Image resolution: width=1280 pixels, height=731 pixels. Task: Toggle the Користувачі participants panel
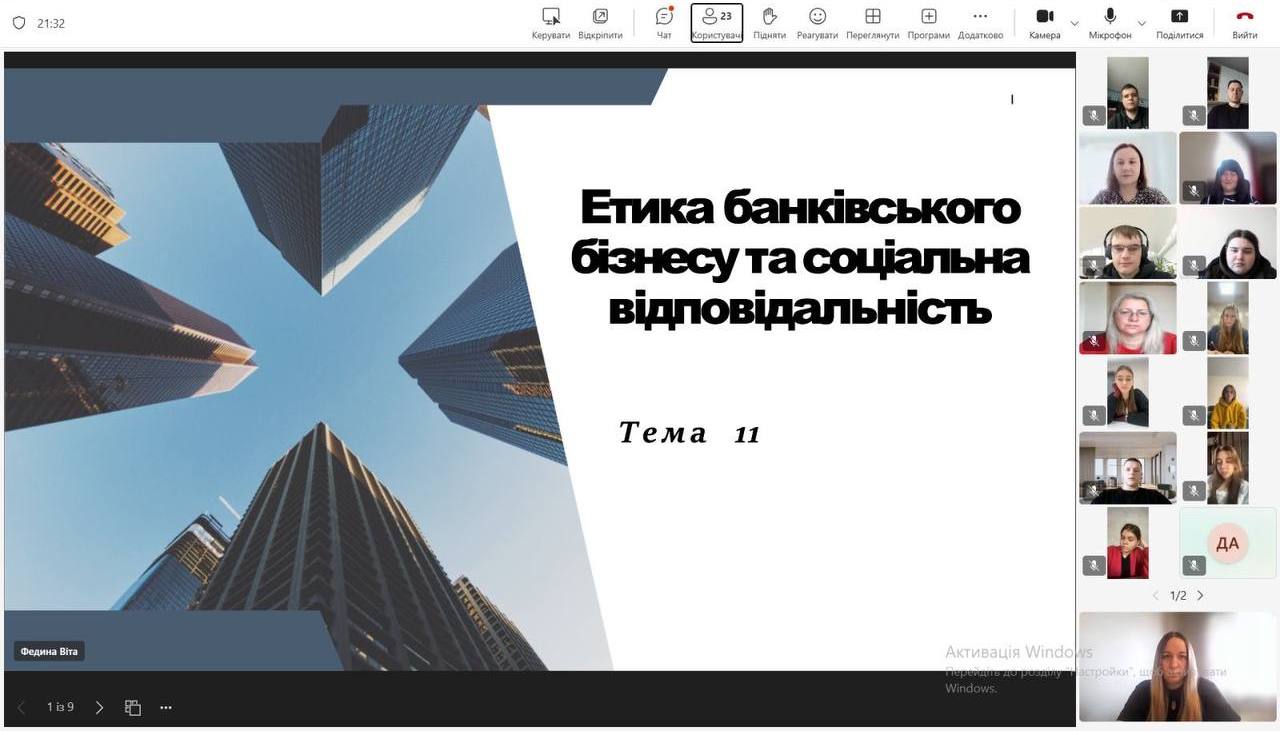point(716,22)
